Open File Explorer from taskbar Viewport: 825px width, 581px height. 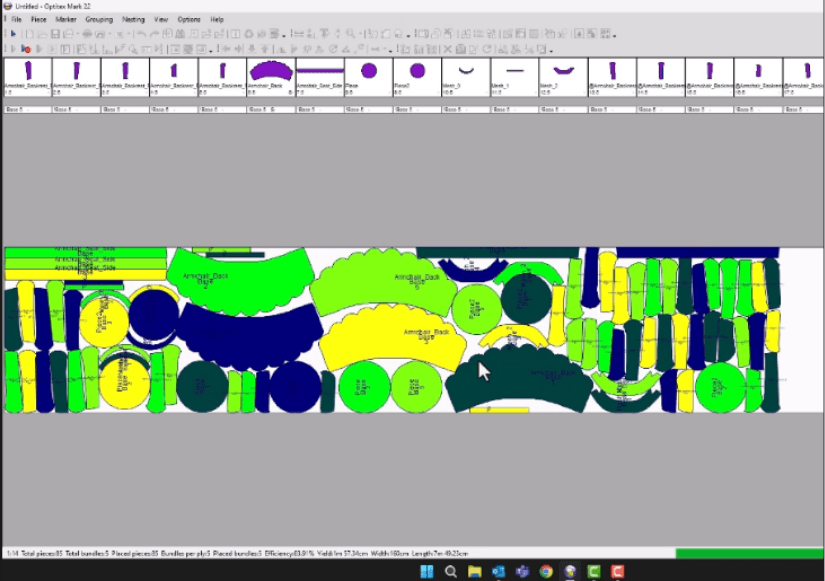(475, 571)
